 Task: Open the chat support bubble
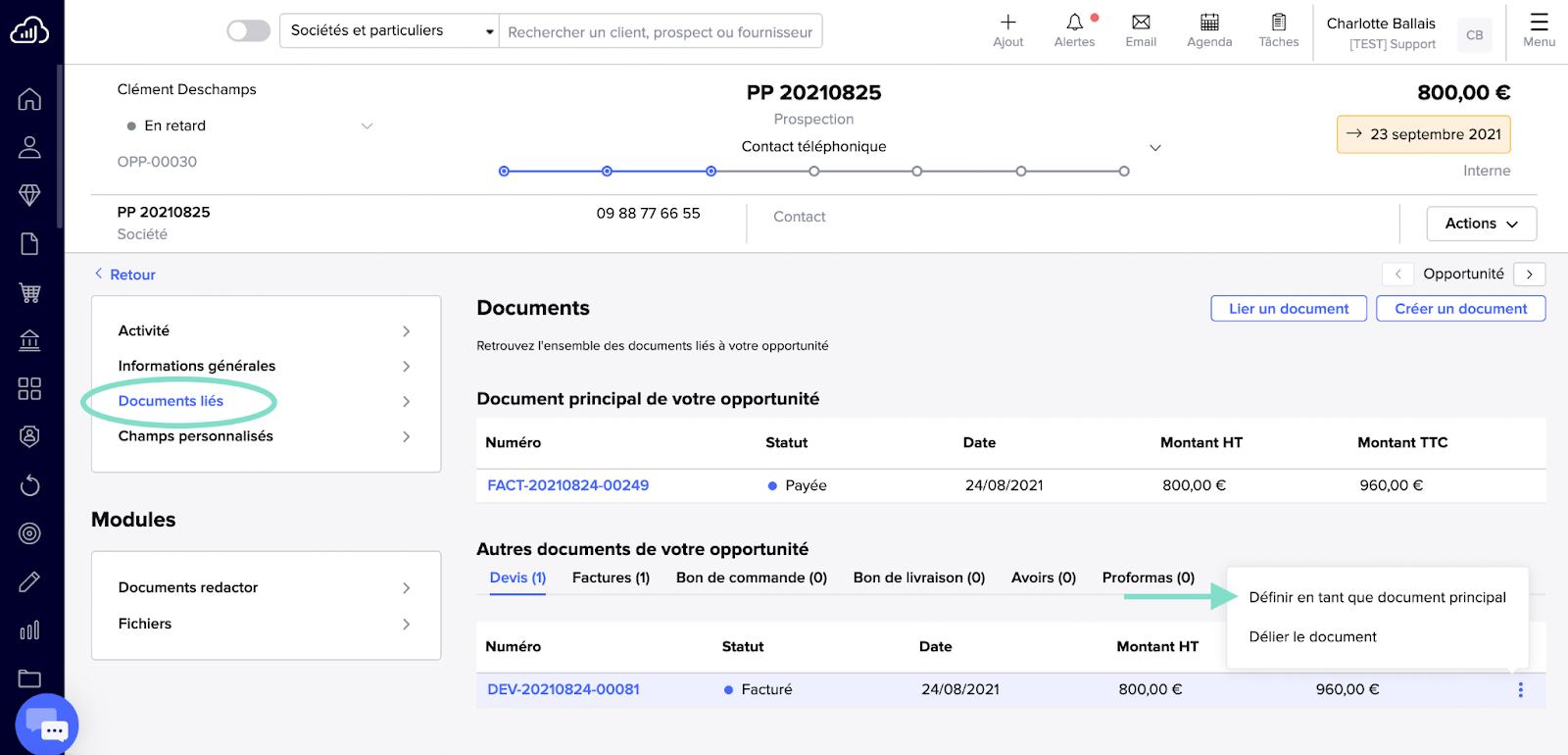[47, 726]
